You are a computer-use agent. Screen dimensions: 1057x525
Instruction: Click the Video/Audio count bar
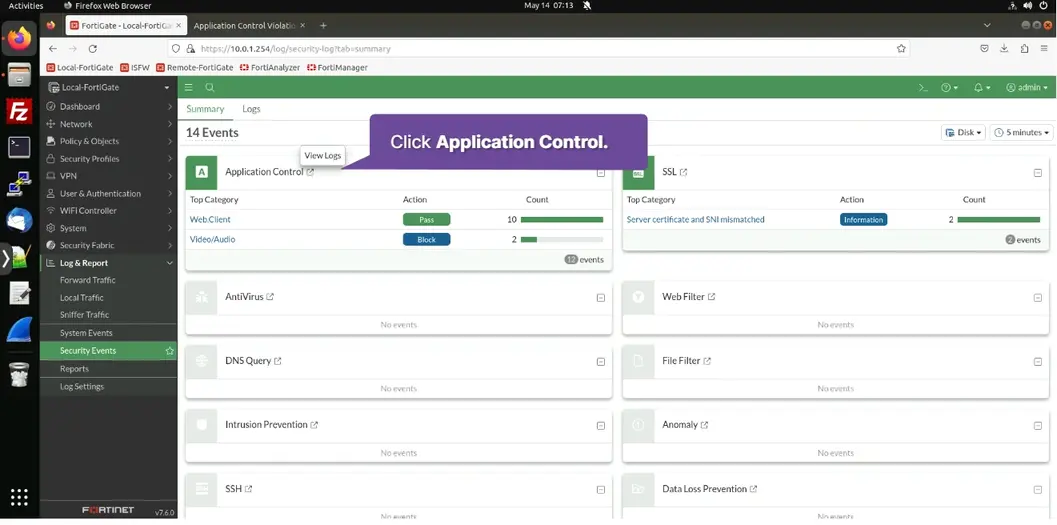pos(562,239)
